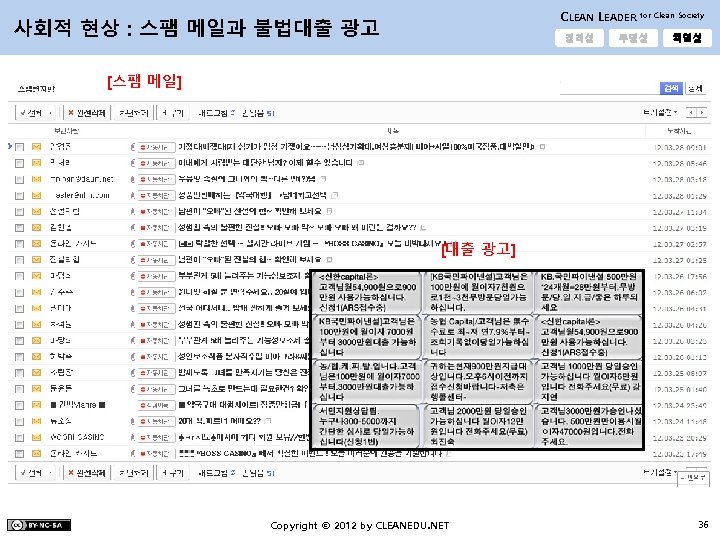Click attachment clip icon in daum.net row
This screenshot has width=720, height=540.
point(133,179)
